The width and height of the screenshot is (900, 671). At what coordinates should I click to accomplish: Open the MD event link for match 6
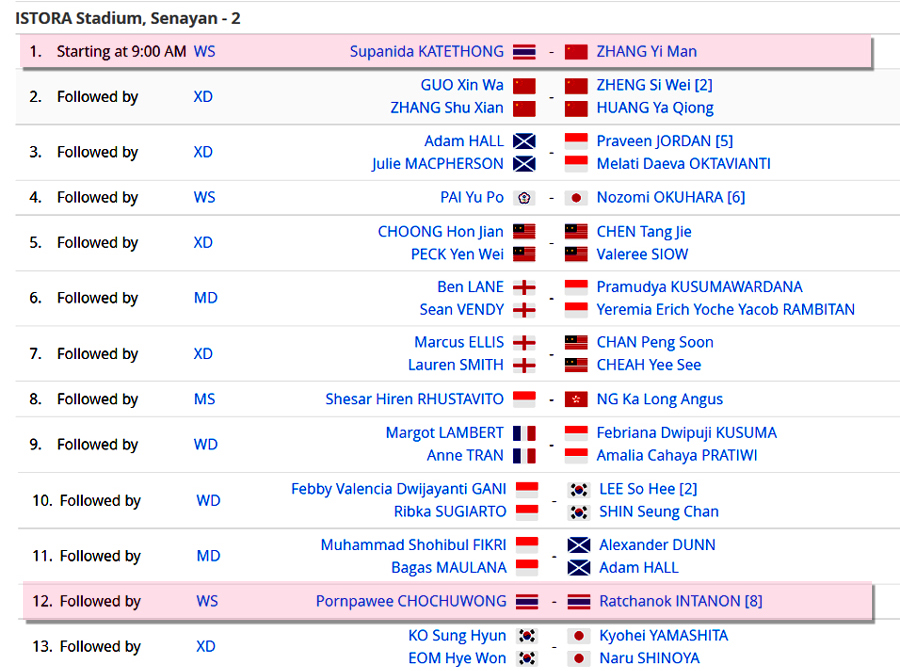(205, 298)
